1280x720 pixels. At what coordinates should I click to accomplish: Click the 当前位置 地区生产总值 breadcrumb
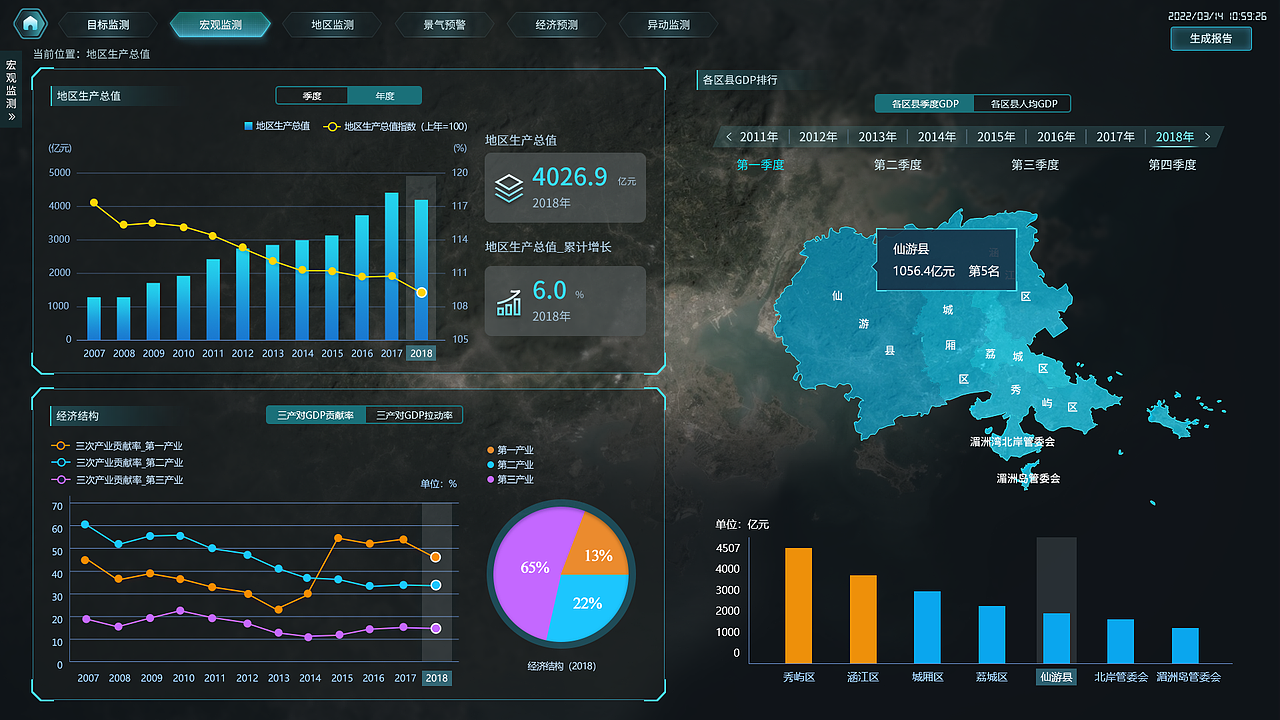91,54
